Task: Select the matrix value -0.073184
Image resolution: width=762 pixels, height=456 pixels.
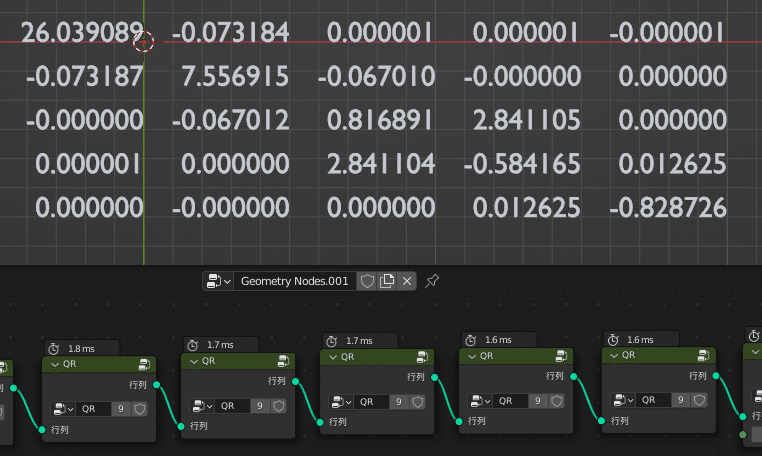Action: click(x=230, y=32)
